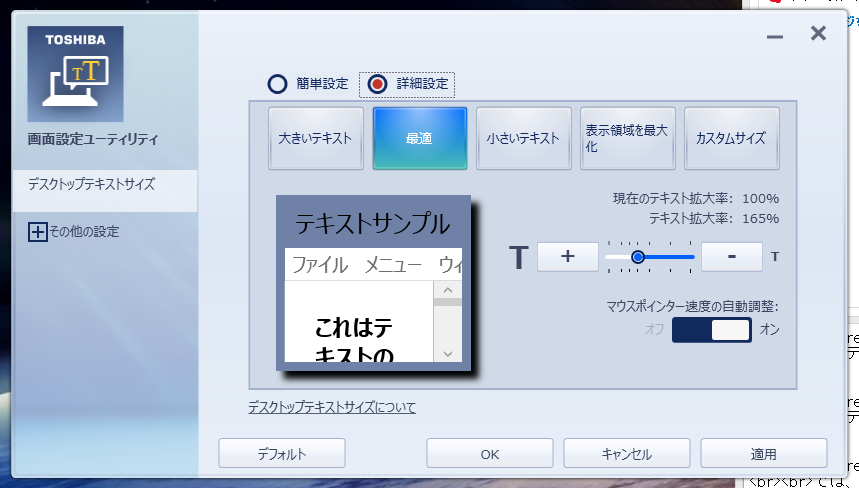The width and height of the screenshot is (859, 488).
Task: Open the デスクトップテキストサイズについて link
Action: [x=332, y=407]
